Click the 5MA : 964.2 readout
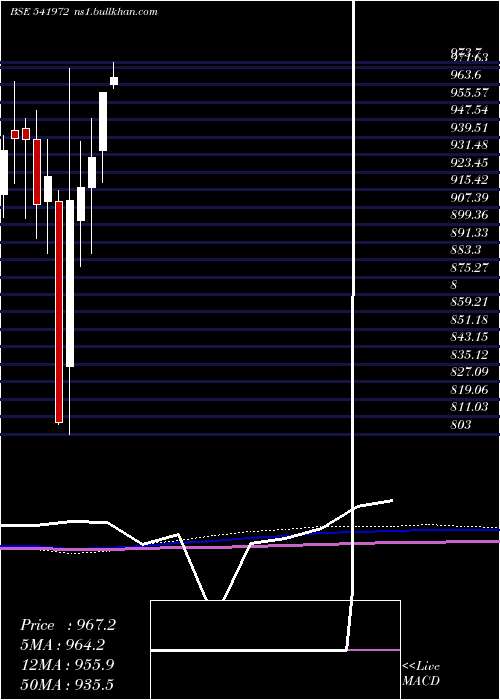This screenshot has width=500, height=700. click(x=65, y=645)
